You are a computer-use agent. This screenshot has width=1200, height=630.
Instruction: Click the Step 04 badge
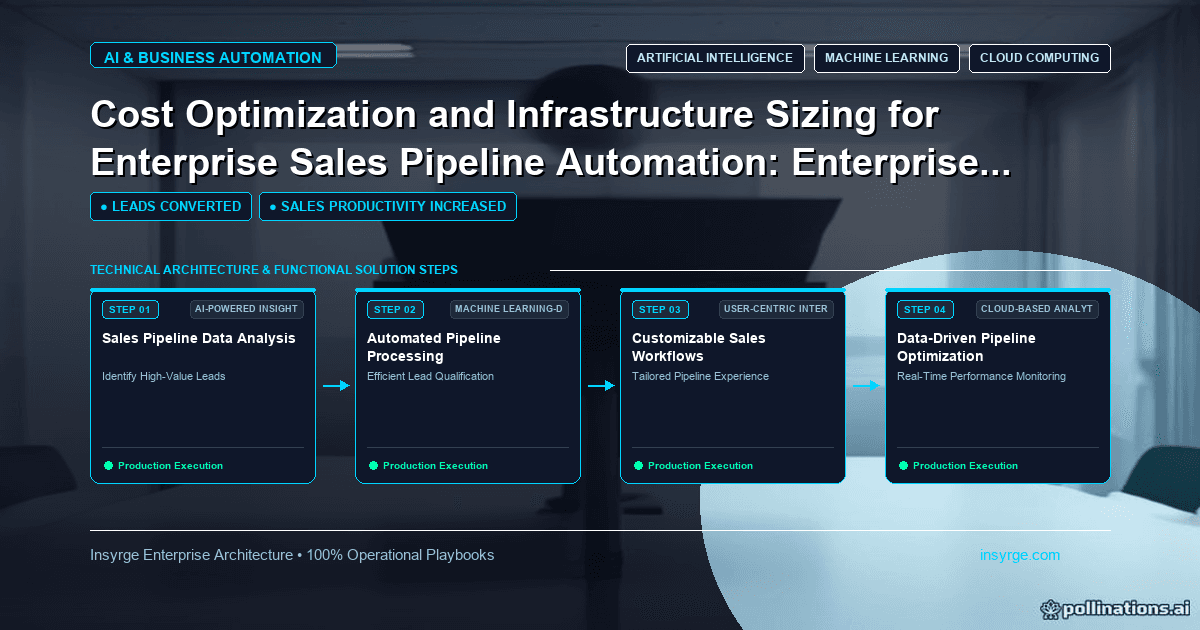[x=925, y=309]
